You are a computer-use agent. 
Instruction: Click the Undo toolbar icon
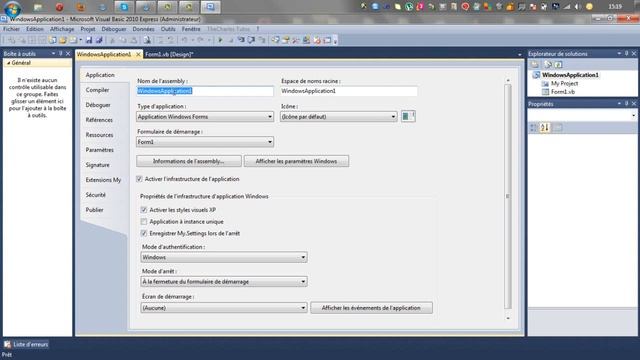(184, 40)
